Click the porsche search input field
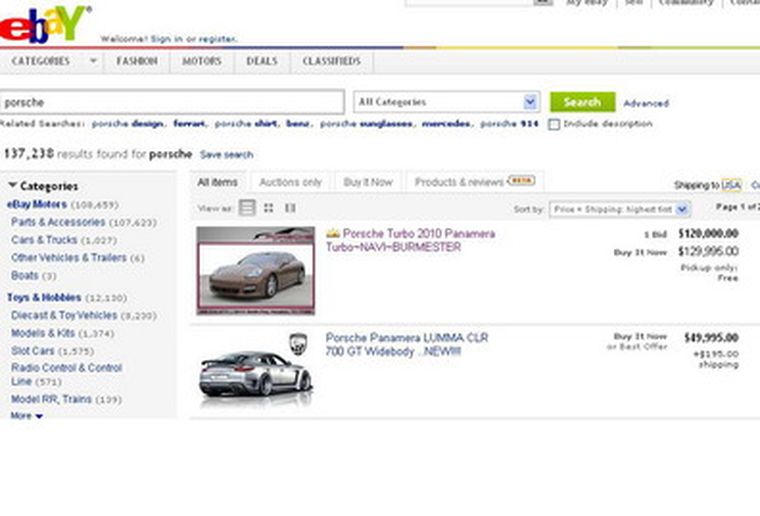Image resolution: width=760 pixels, height=516 pixels. (x=172, y=102)
